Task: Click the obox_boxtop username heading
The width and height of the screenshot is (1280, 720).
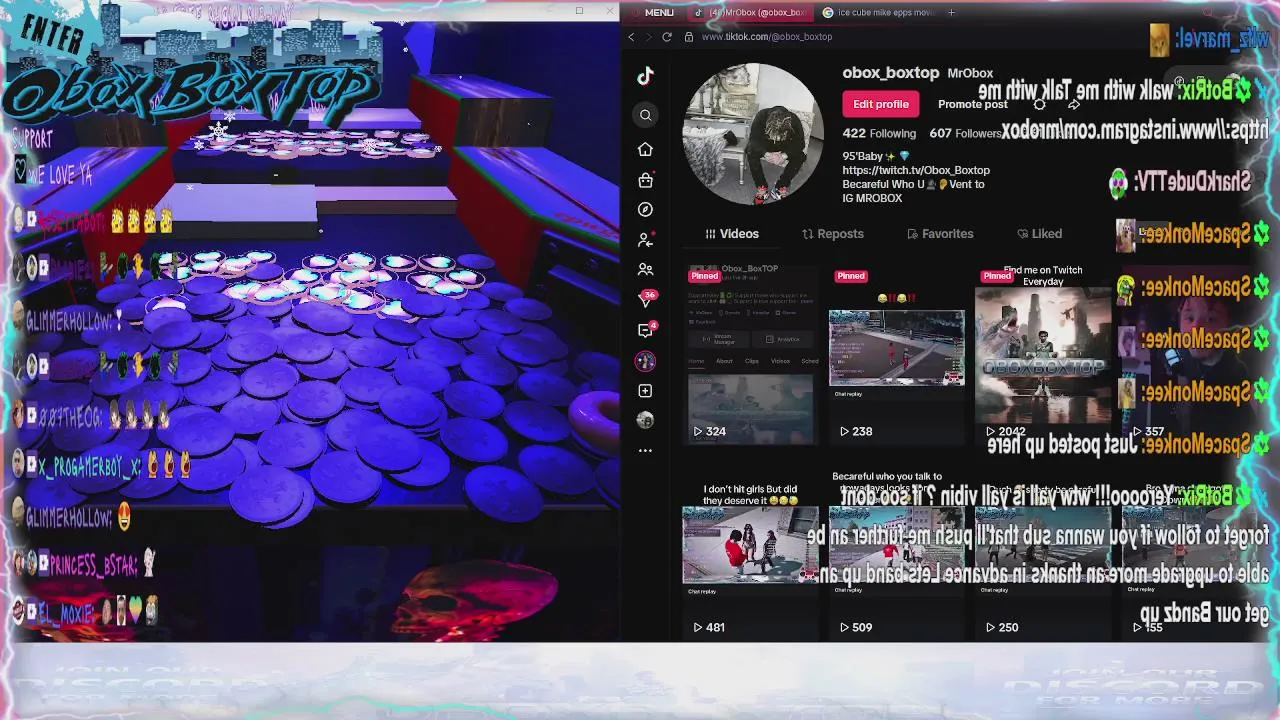Action: coord(890,73)
